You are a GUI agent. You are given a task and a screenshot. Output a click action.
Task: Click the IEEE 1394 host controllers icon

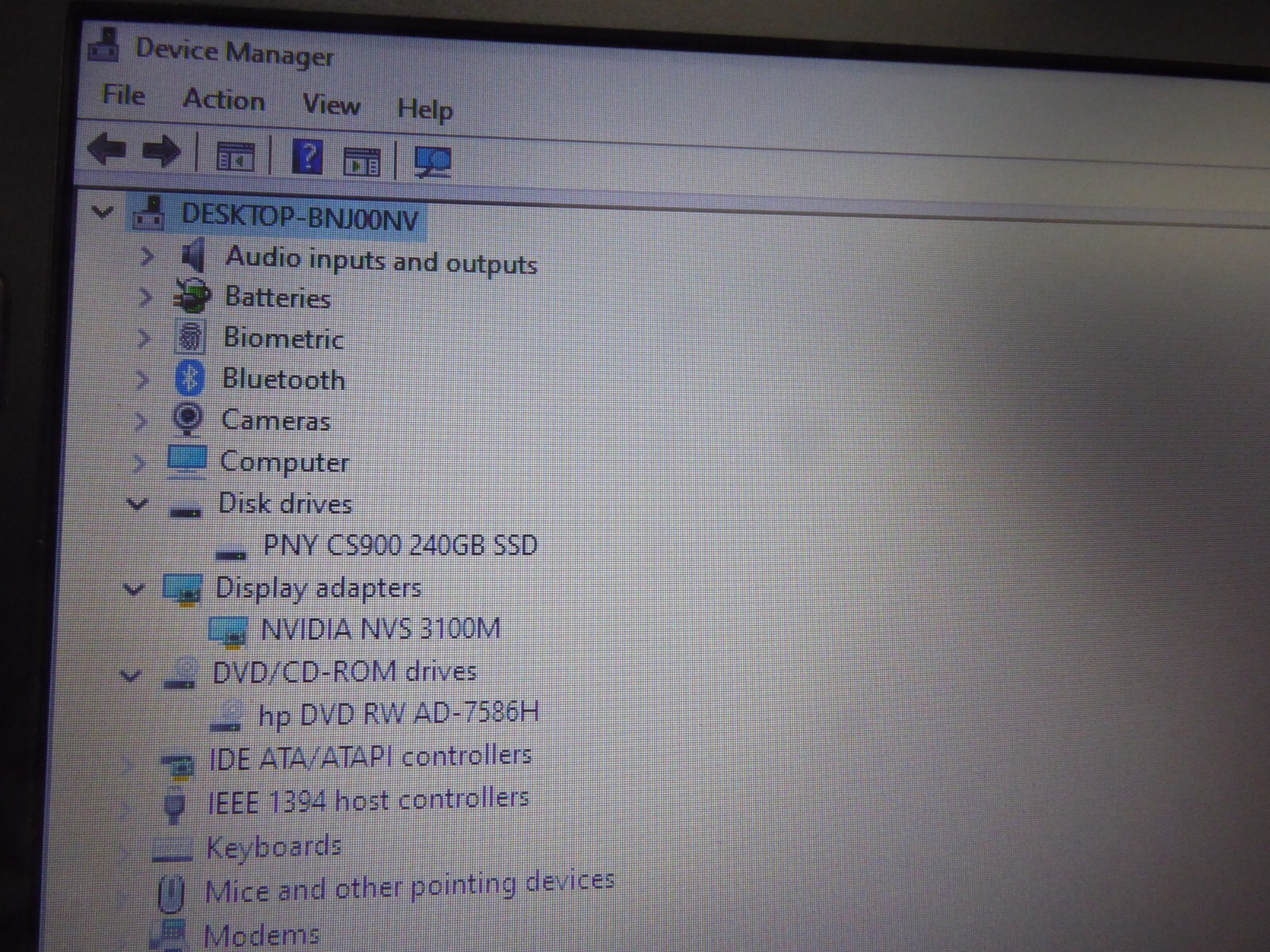[174, 807]
